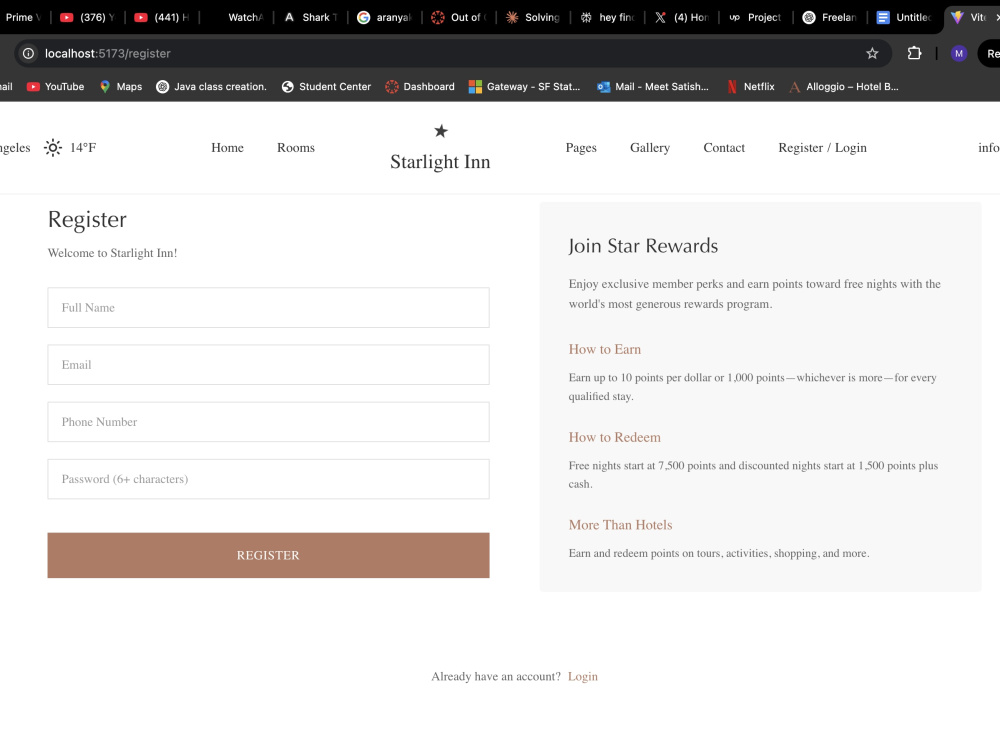Switch to the Shark tab
Viewport: 1000px width, 750px height.
(x=310, y=17)
